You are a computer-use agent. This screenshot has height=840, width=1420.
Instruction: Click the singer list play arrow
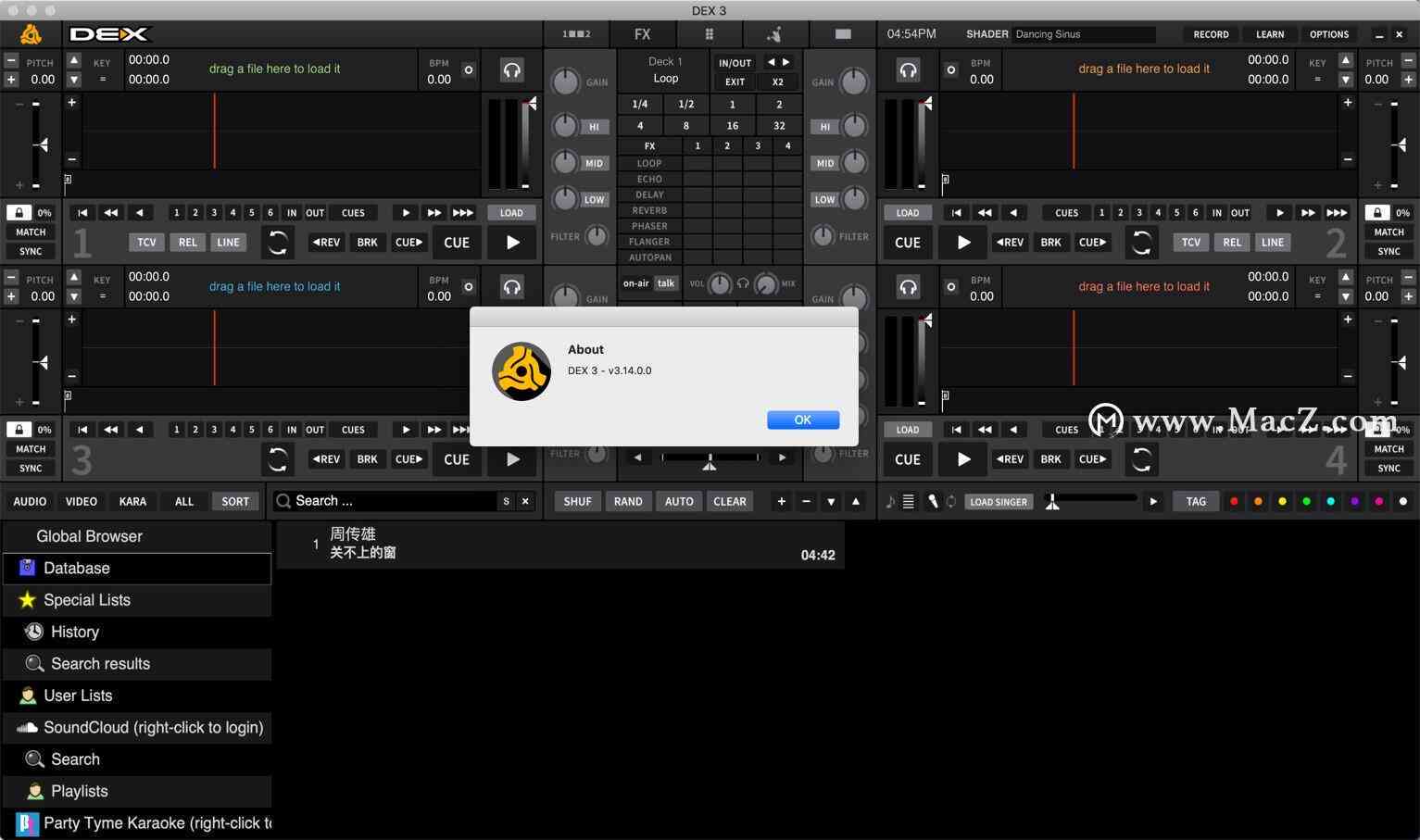[x=1153, y=502]
